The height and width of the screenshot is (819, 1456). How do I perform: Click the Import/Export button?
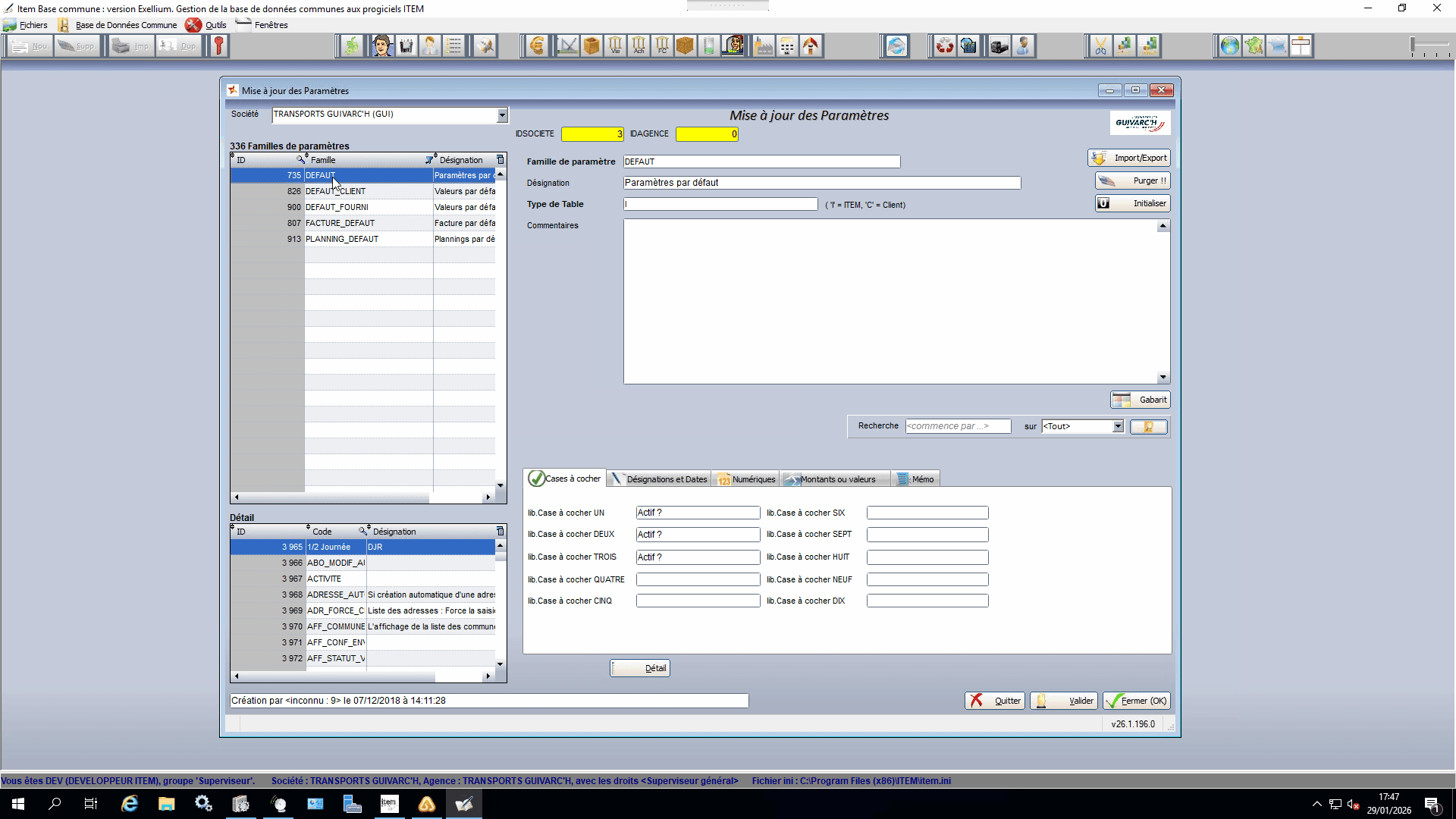pyautogui.click(x=1129, y=158)
